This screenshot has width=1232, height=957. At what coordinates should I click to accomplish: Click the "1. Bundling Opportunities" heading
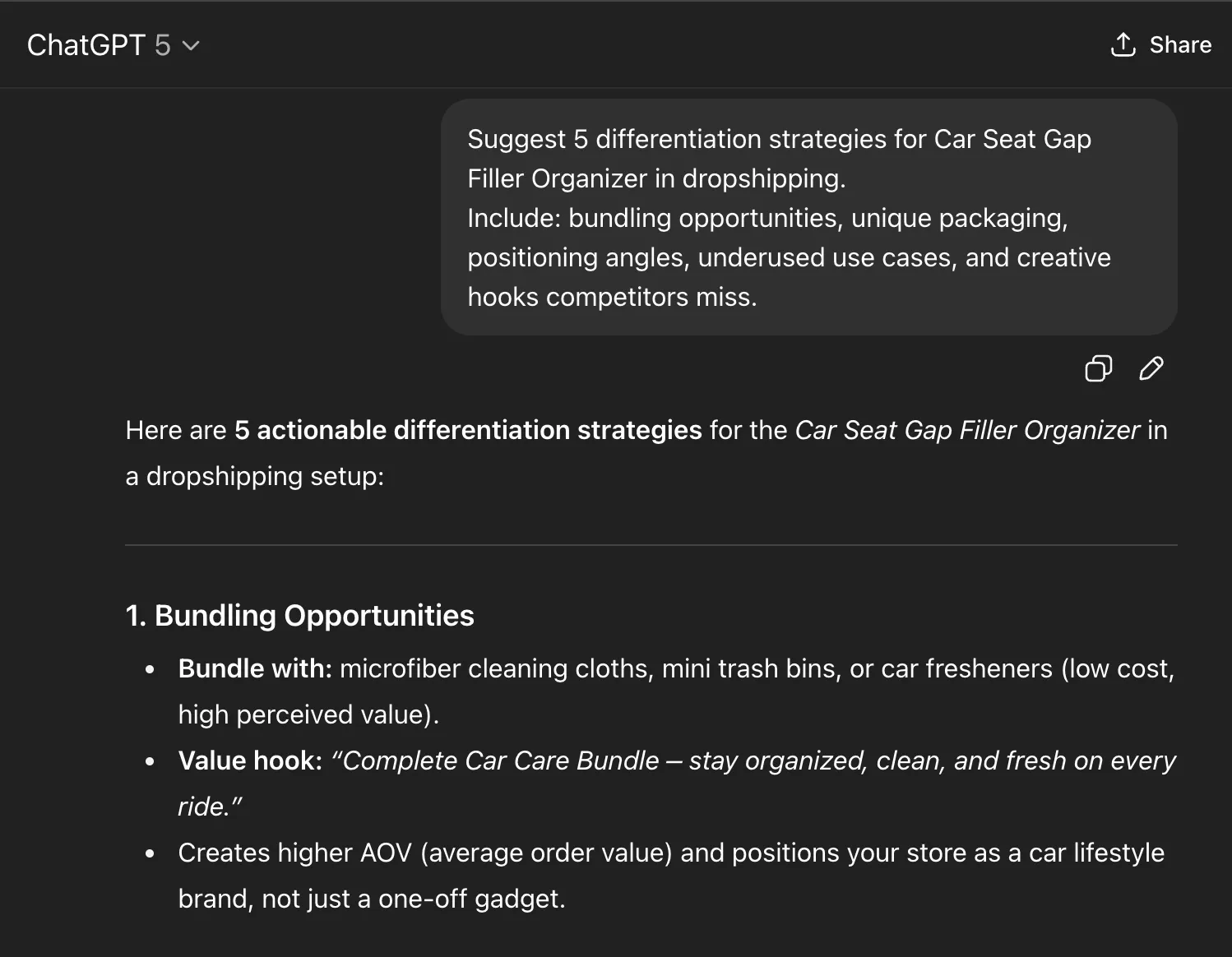tap(299, 616)
